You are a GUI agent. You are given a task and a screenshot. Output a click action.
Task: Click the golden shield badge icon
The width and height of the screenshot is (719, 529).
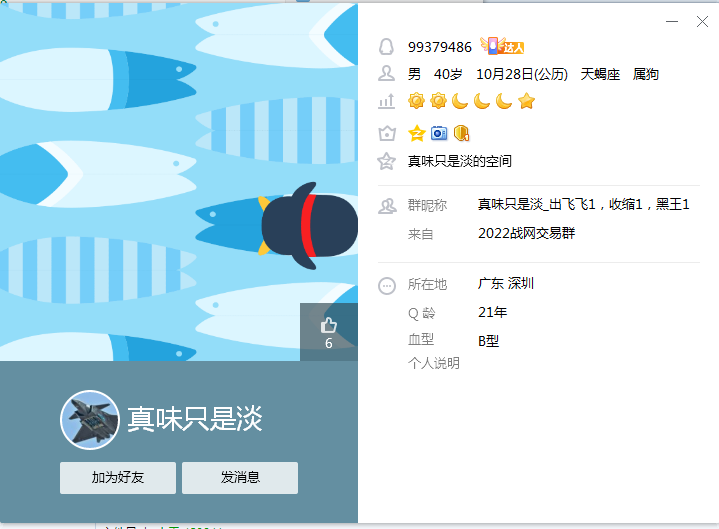461,133
